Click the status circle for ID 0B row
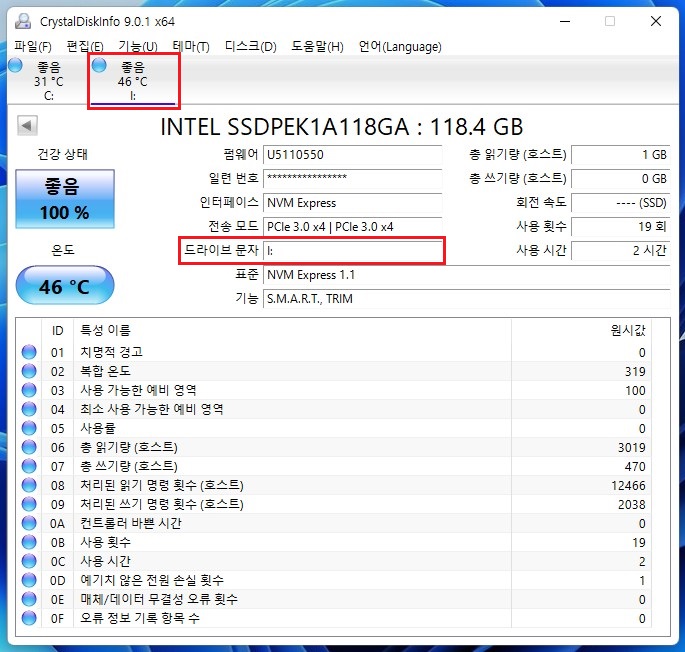The height and width of the screenshot is (652, 685). click(x=29, y=542)
